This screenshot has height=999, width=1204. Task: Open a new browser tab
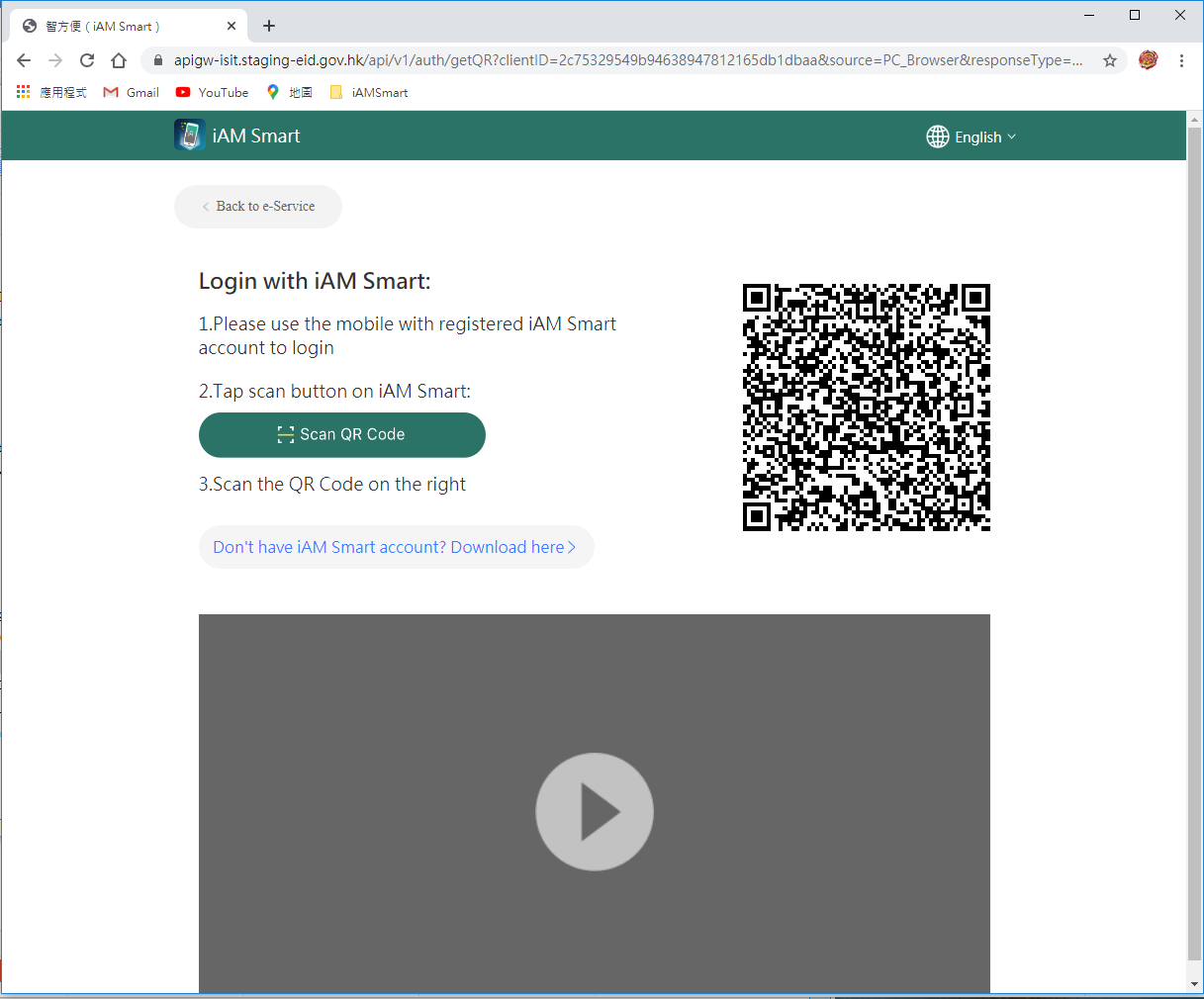coord(268,26)
